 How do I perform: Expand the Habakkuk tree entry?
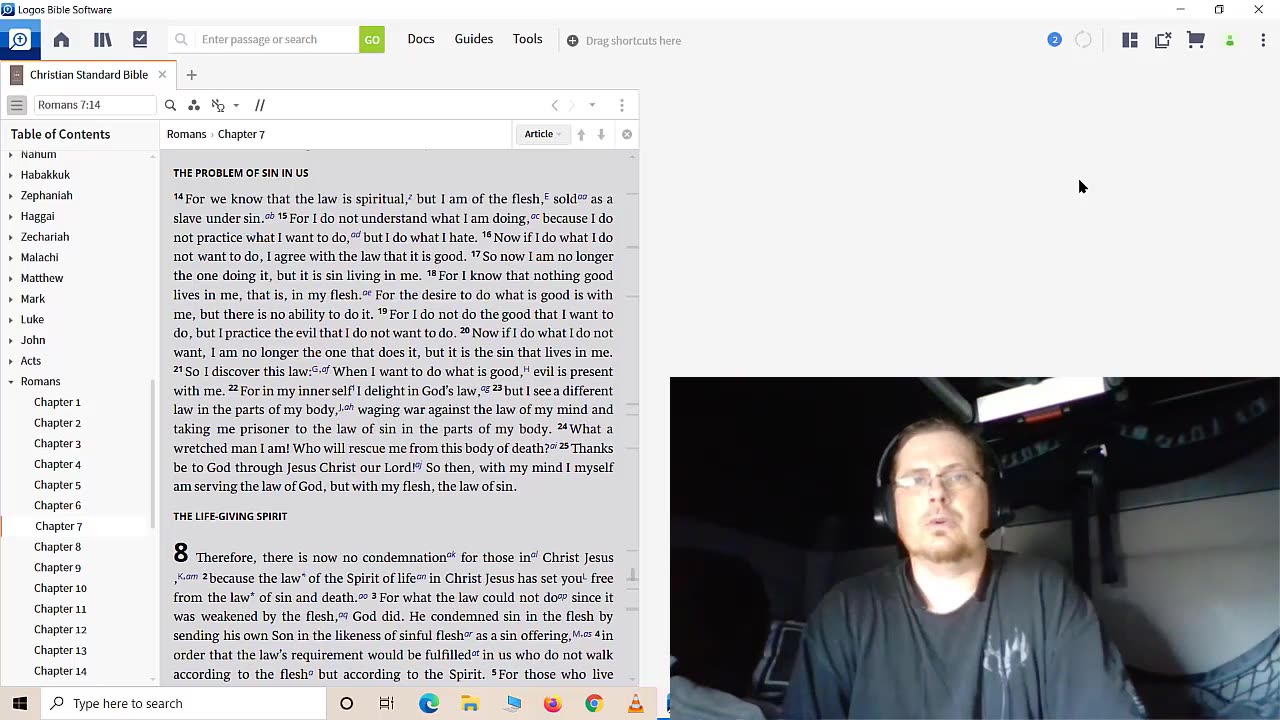(x=11, y=175)
